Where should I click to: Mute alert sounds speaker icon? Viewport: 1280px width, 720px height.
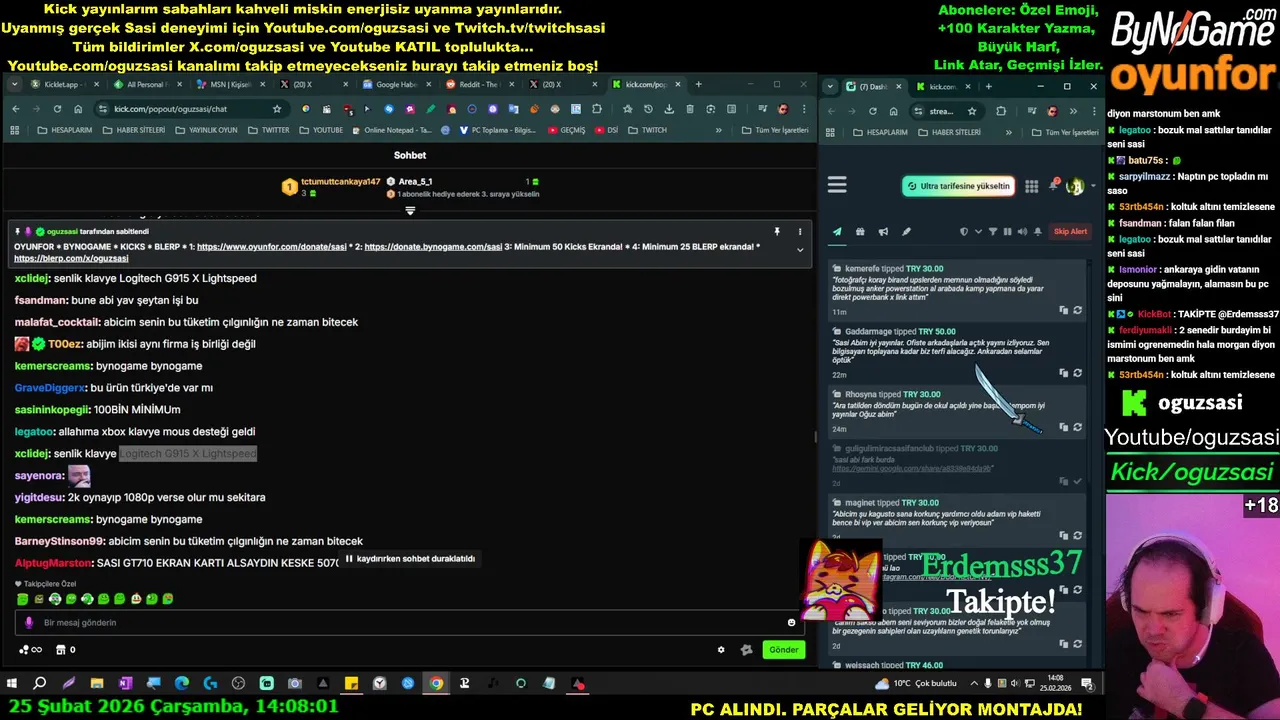click(1021, 232)
